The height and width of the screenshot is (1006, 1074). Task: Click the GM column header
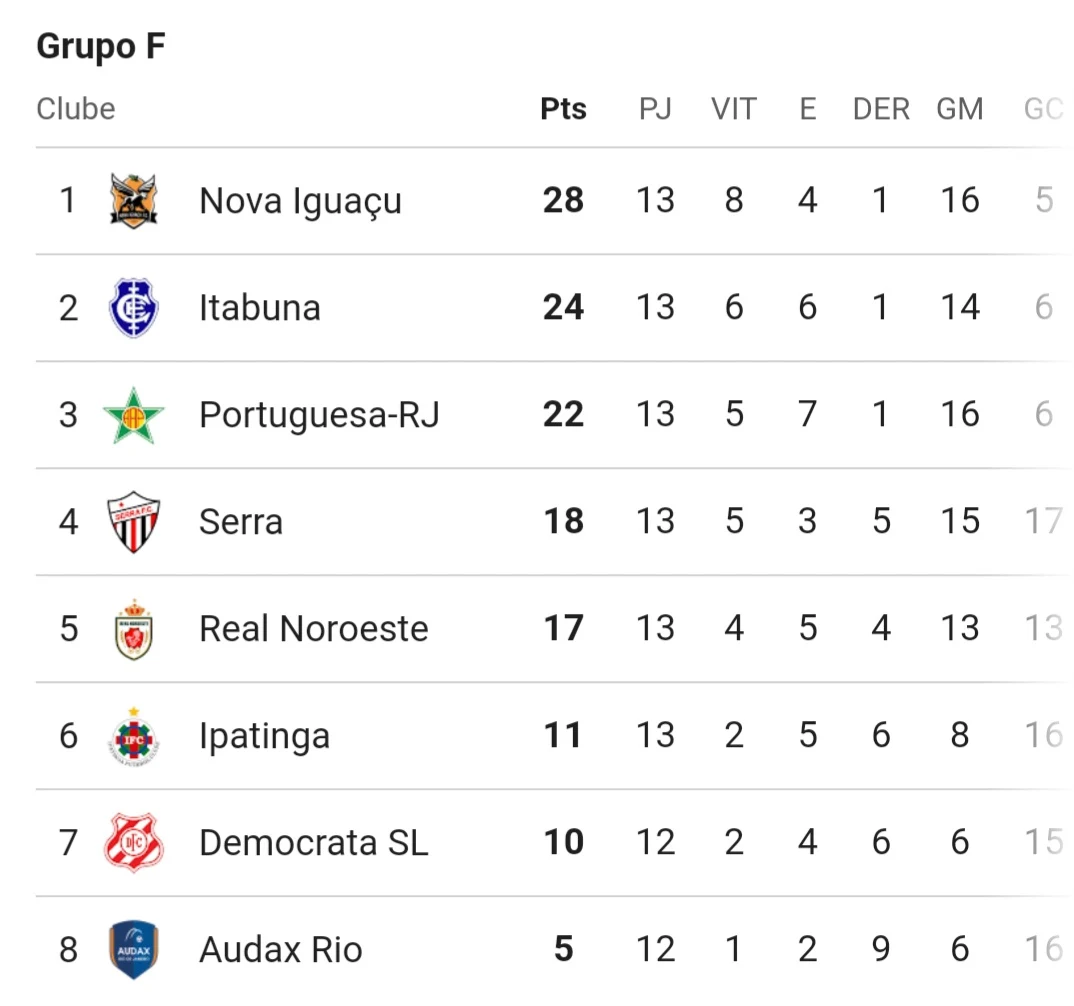pos(960,109)
